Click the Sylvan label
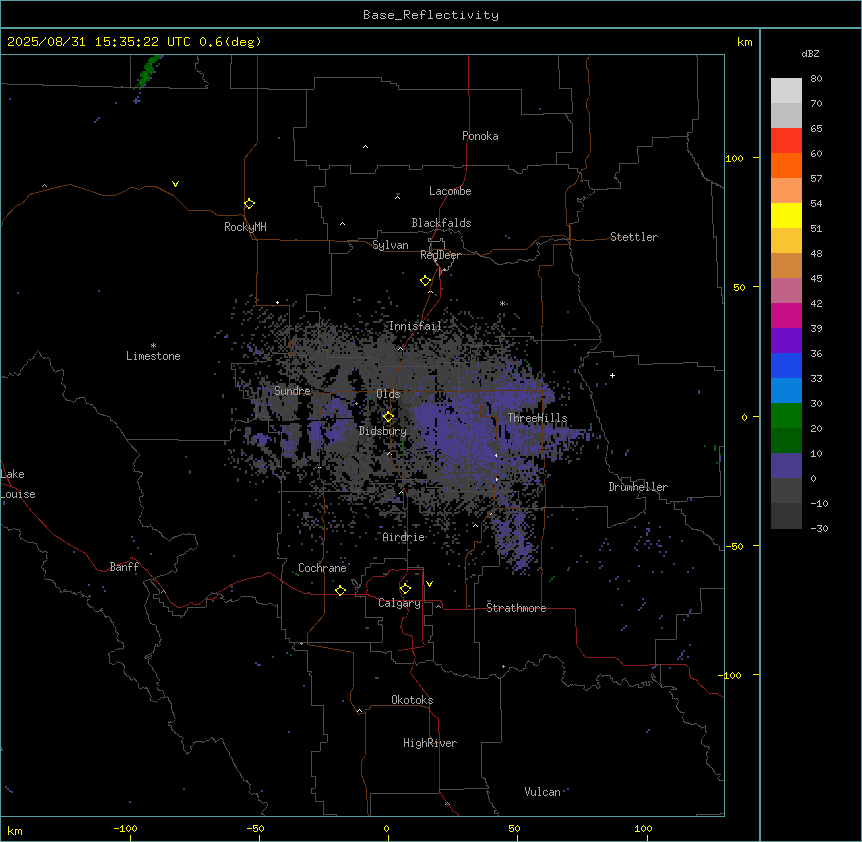This screenshot has width=862, height=842. pos(390,245)
